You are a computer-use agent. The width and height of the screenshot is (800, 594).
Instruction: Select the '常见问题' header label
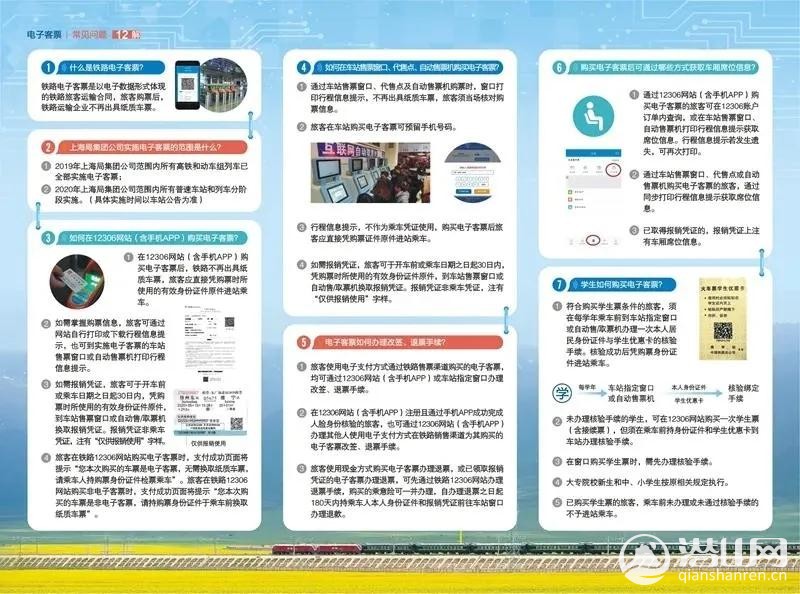pos(90,33)
